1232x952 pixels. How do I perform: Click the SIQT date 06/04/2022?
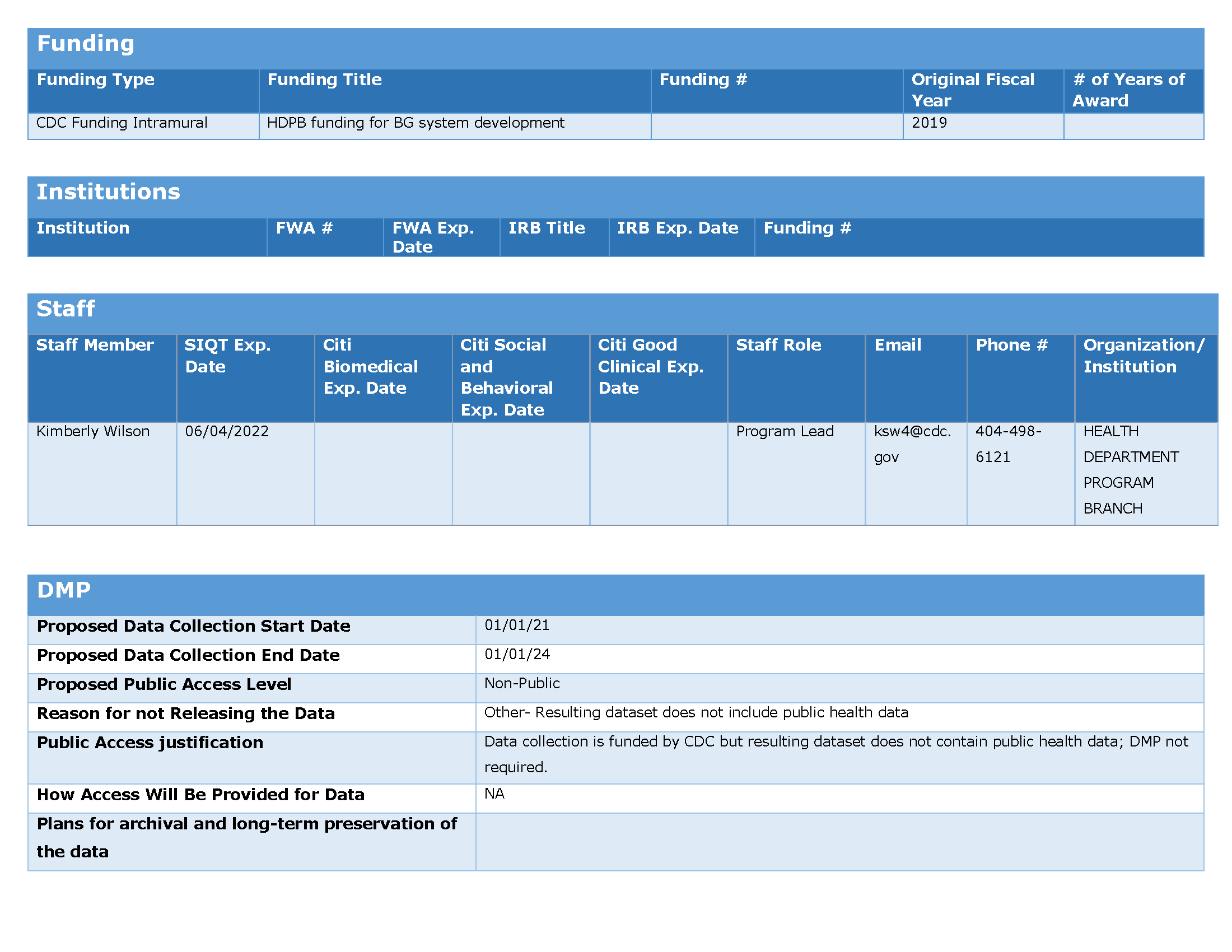tap(227, 431)
